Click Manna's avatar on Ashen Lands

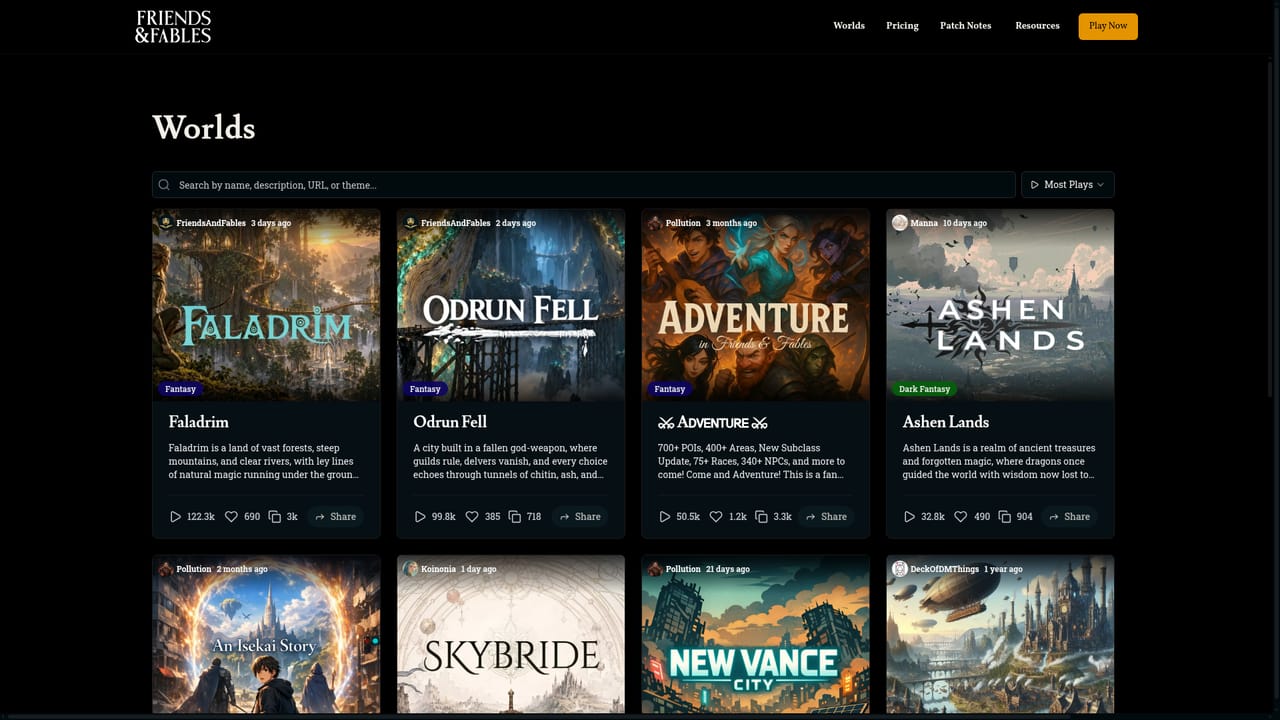pos(900,223)
